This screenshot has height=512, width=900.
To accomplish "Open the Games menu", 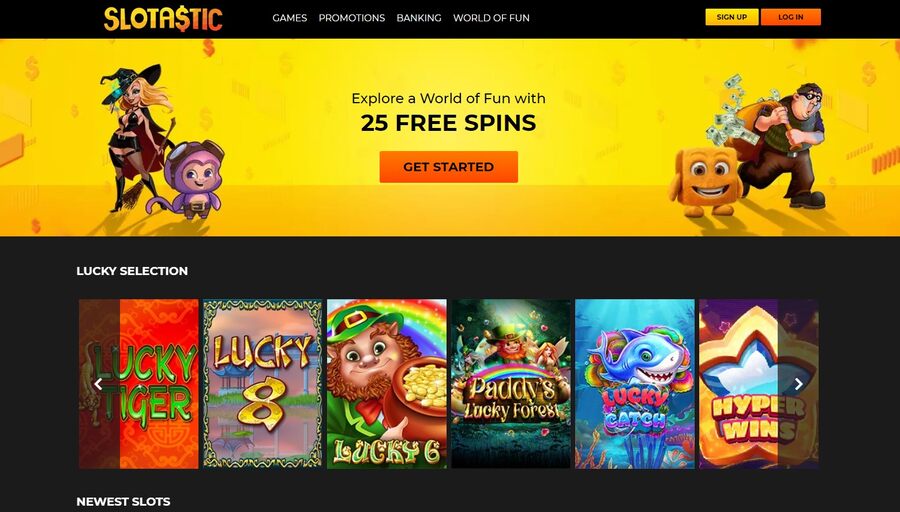I will point(290,18).
